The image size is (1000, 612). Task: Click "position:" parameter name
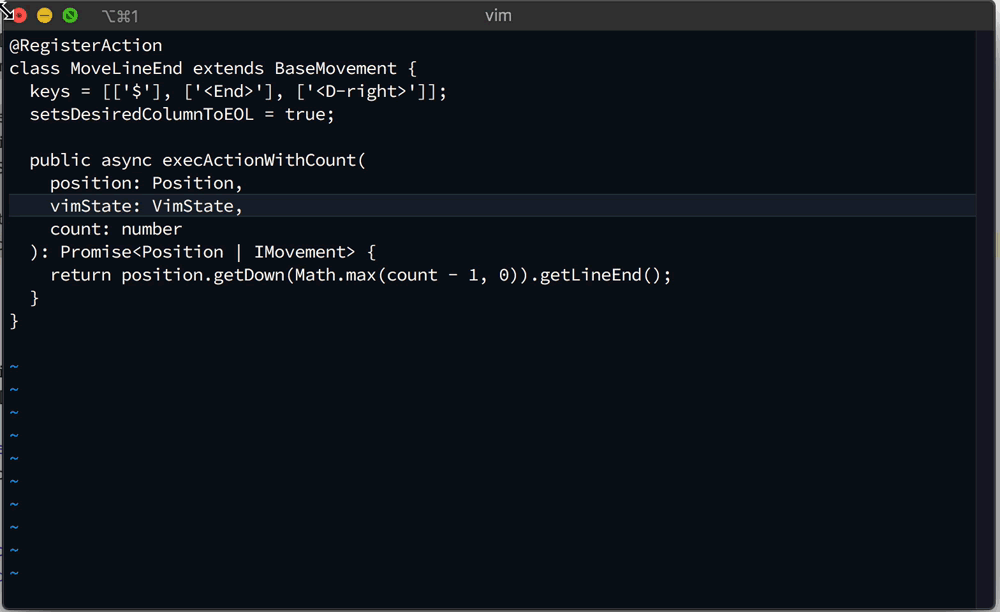96,184
